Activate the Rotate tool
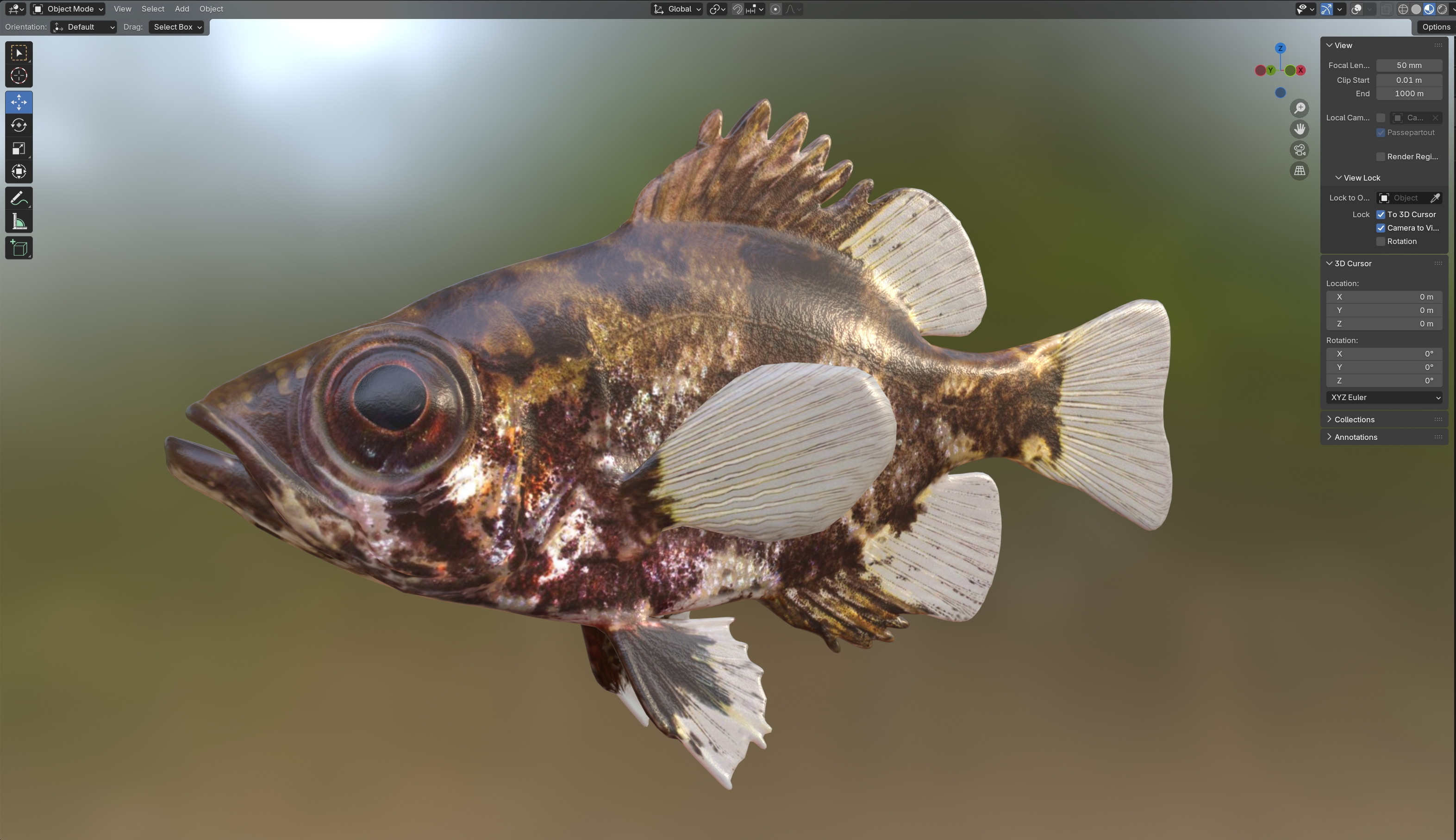Screen dimensions: 1456x840 19,125
